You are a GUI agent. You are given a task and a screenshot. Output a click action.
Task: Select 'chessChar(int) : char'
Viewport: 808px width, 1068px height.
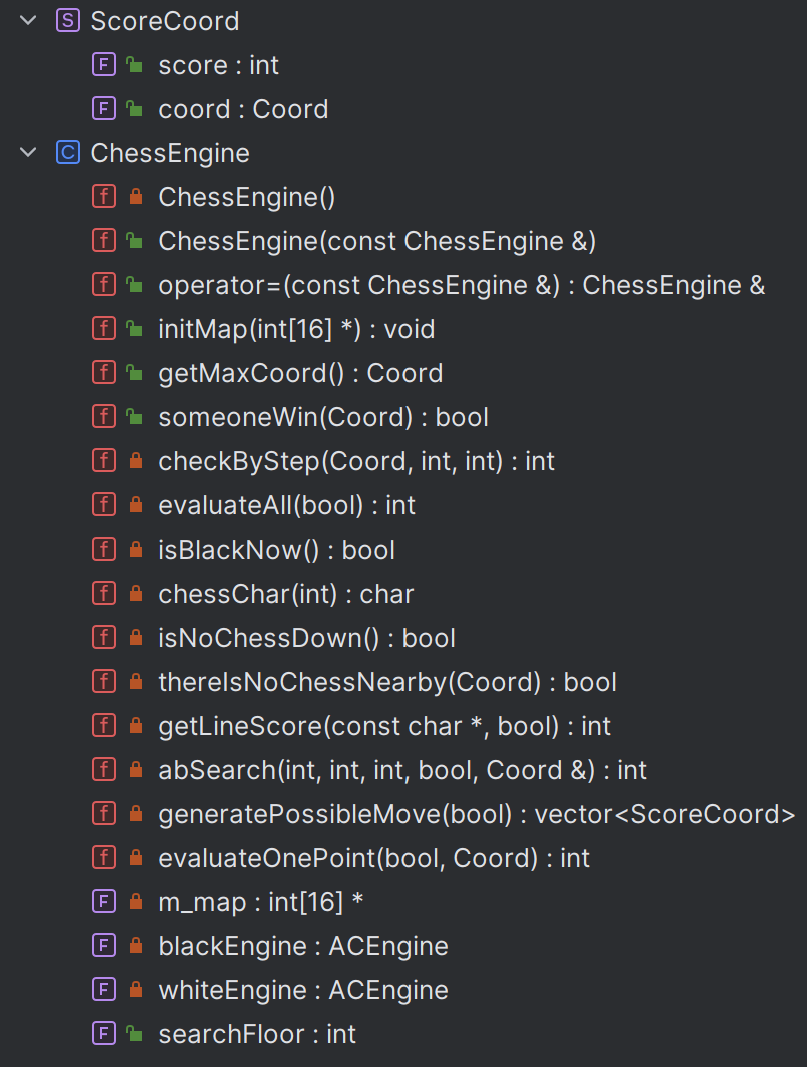click(x=286, y=594)
